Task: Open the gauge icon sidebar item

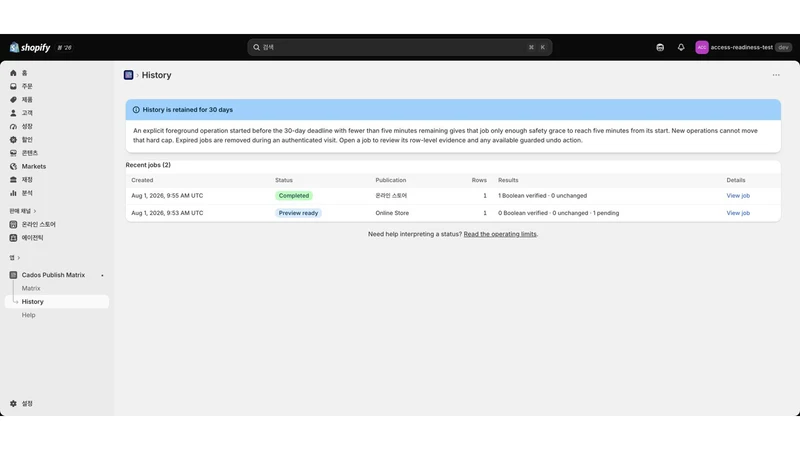Action: coord(13,126)
